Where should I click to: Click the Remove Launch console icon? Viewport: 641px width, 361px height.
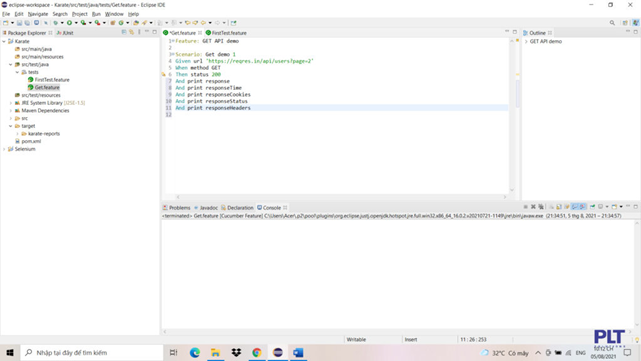coord(533,207)
